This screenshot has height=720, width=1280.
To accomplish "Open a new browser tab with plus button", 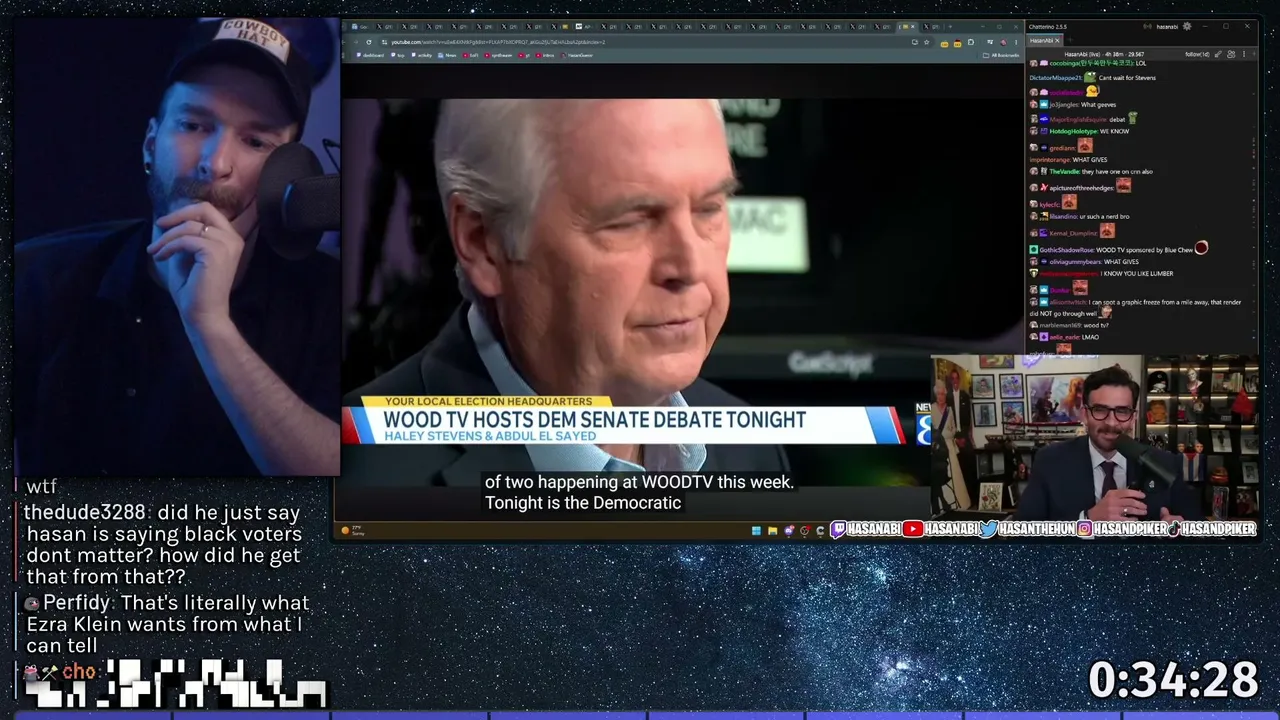I will tap(949, 27).
